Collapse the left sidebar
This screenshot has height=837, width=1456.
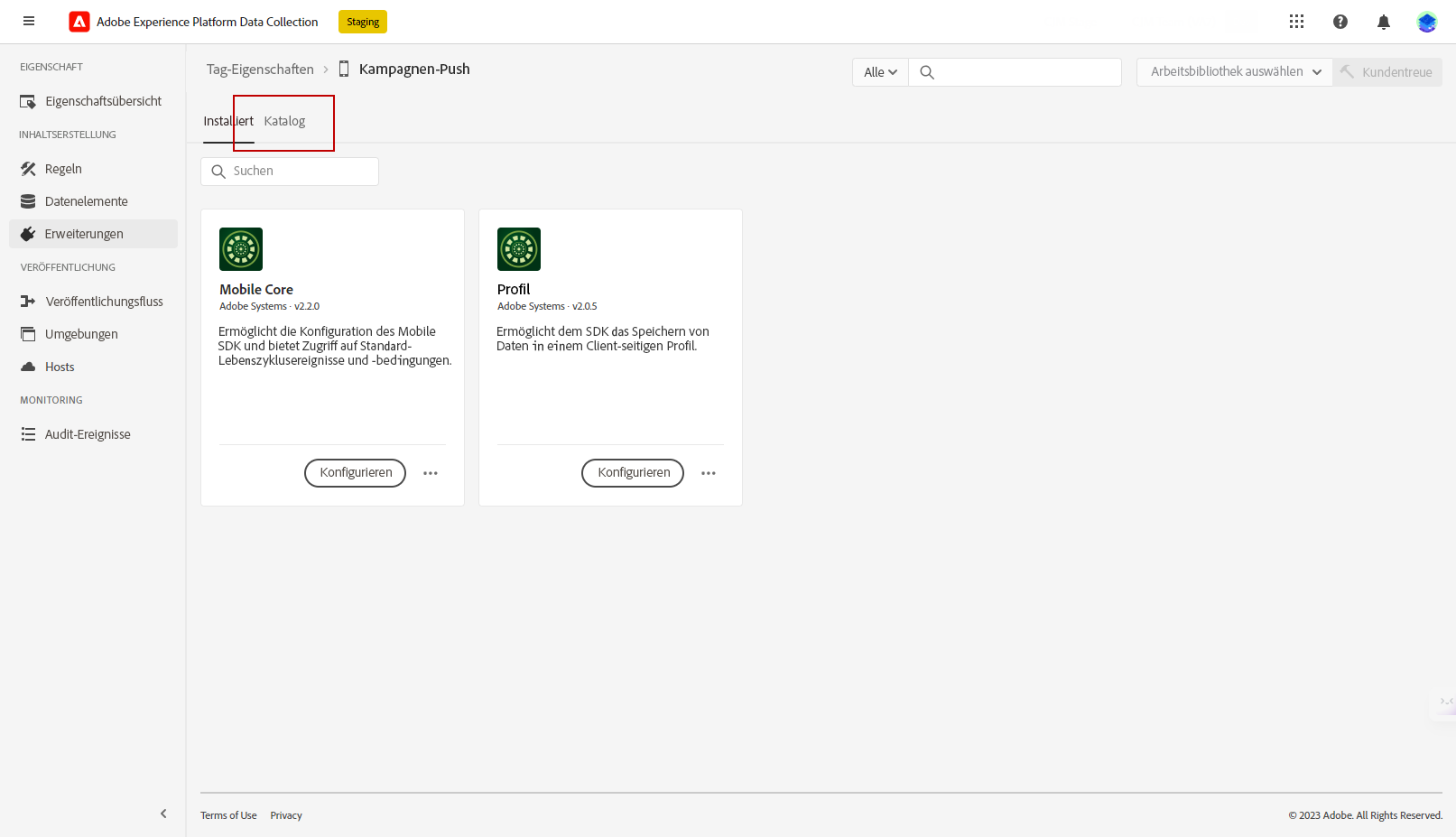[x=163, y=814]
